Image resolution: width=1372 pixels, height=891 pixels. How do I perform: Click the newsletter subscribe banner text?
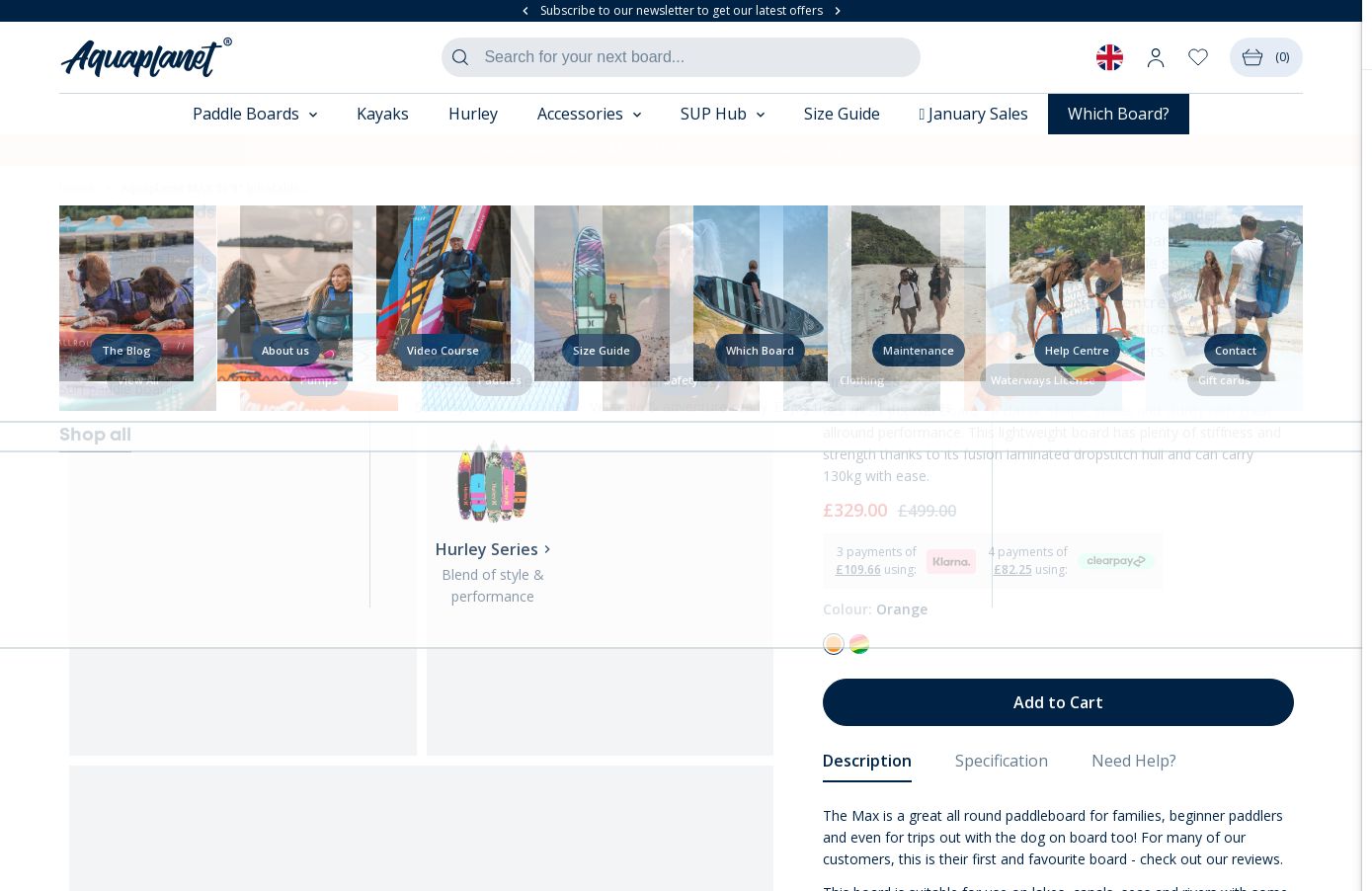tap(682, 11)
